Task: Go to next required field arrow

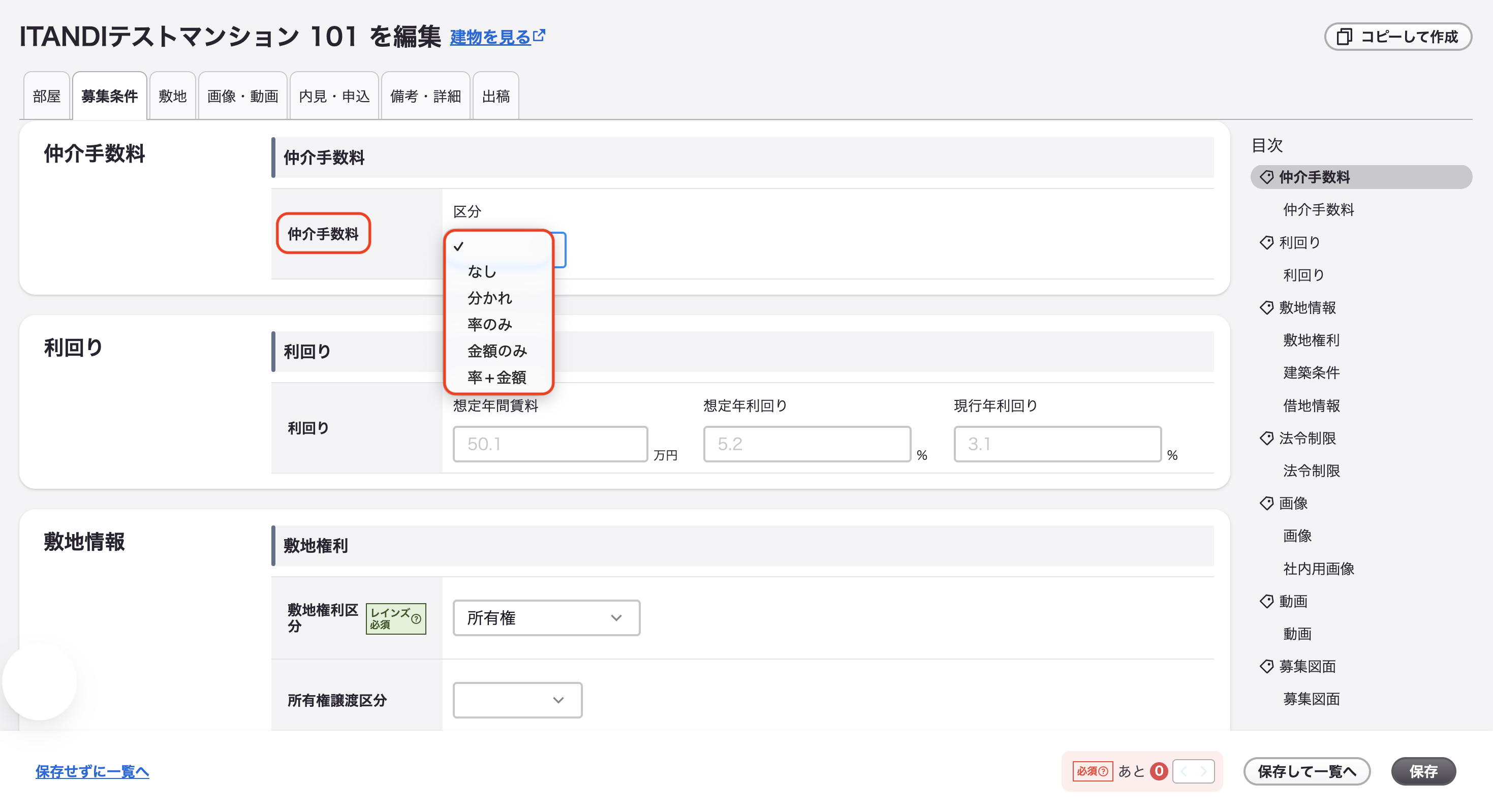Action: point(1203,771)
